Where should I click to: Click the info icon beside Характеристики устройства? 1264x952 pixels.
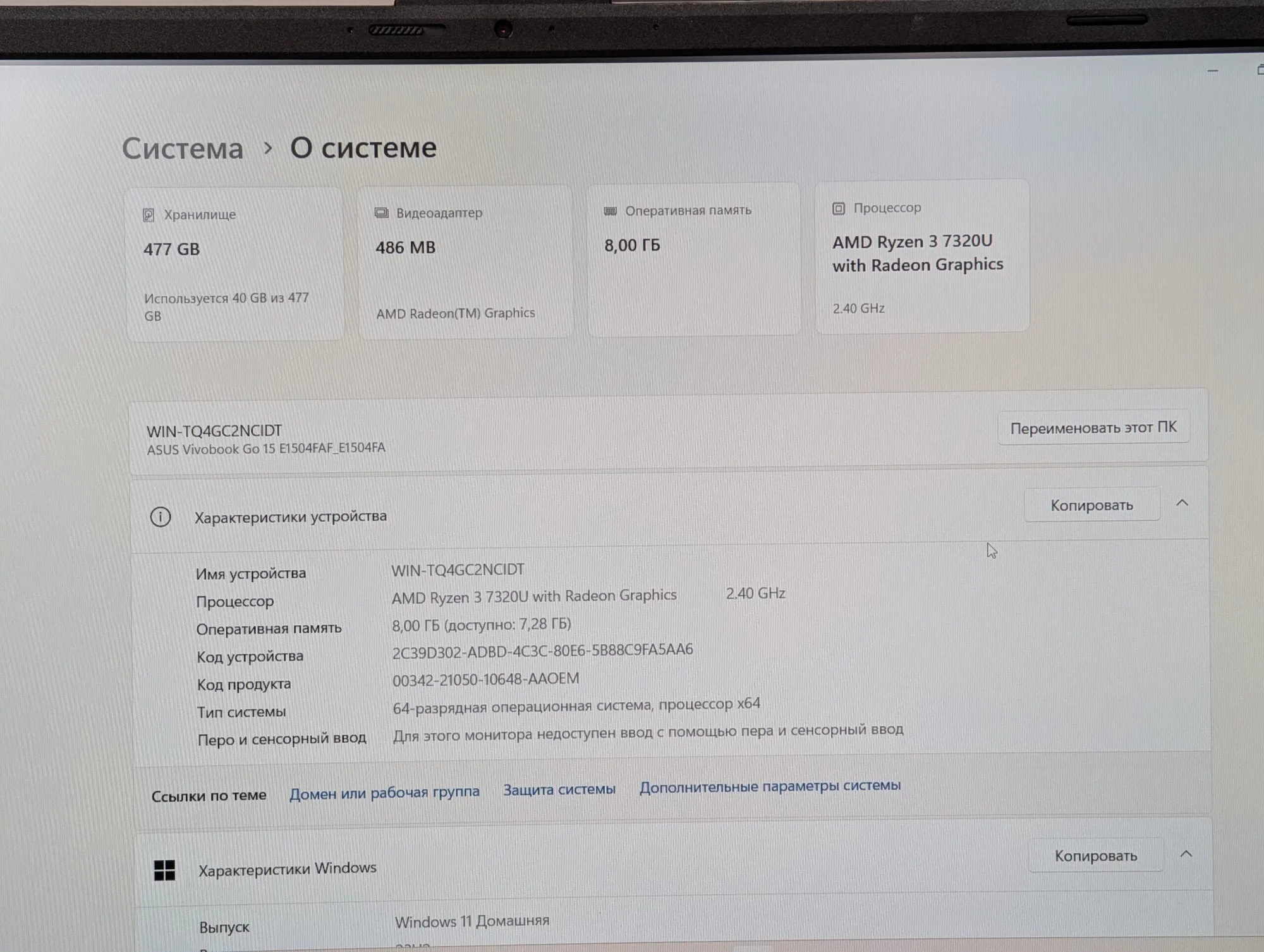click(x=161, y=517)
